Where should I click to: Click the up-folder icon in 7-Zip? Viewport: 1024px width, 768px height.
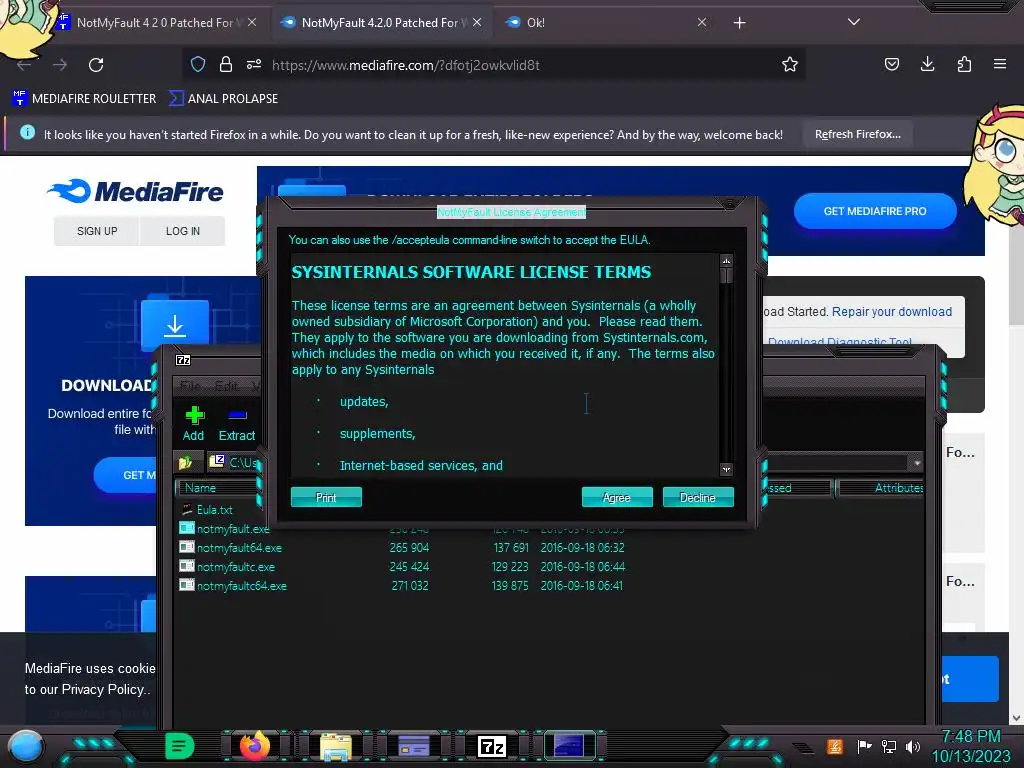point(185,462)
